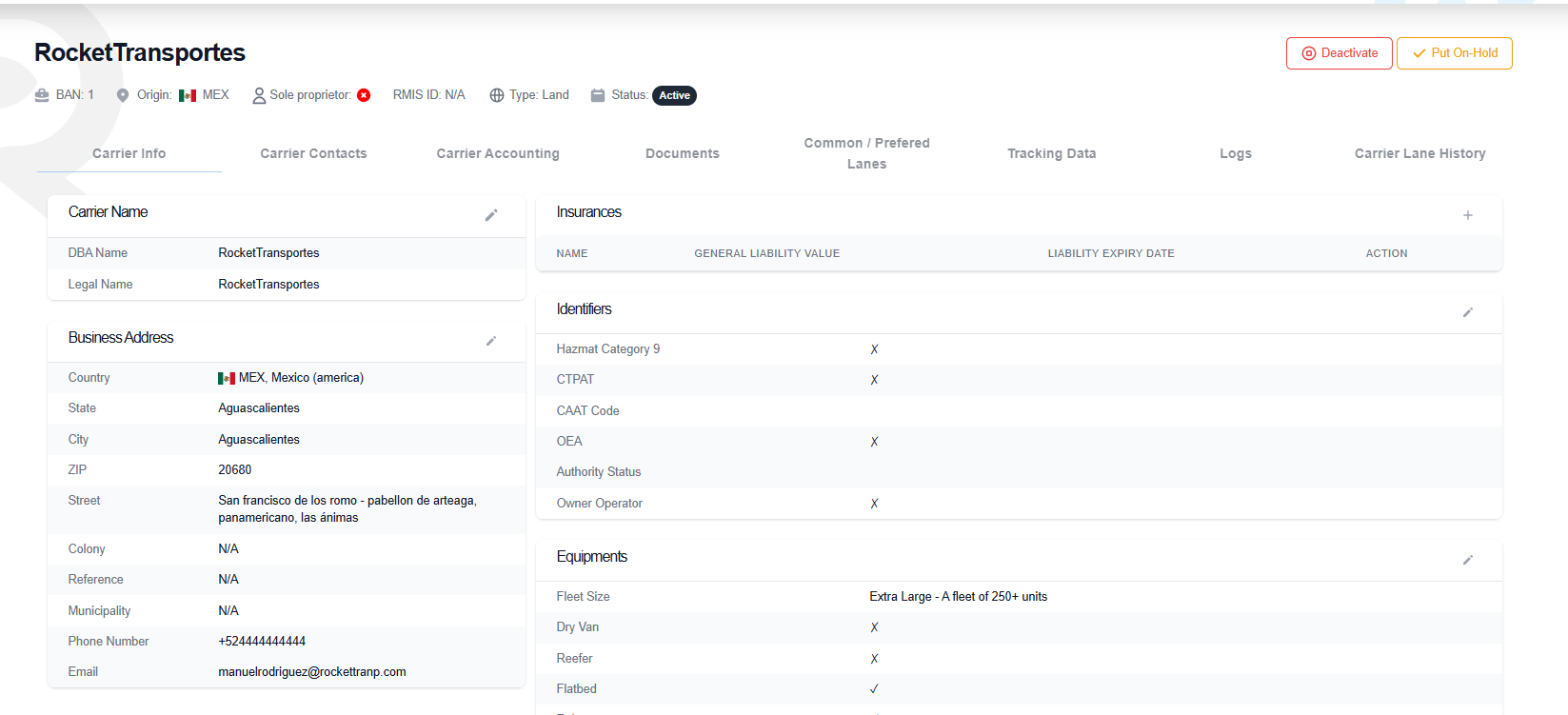
Task: Click the NAME column header in Insurances
Action: point(572,253)
